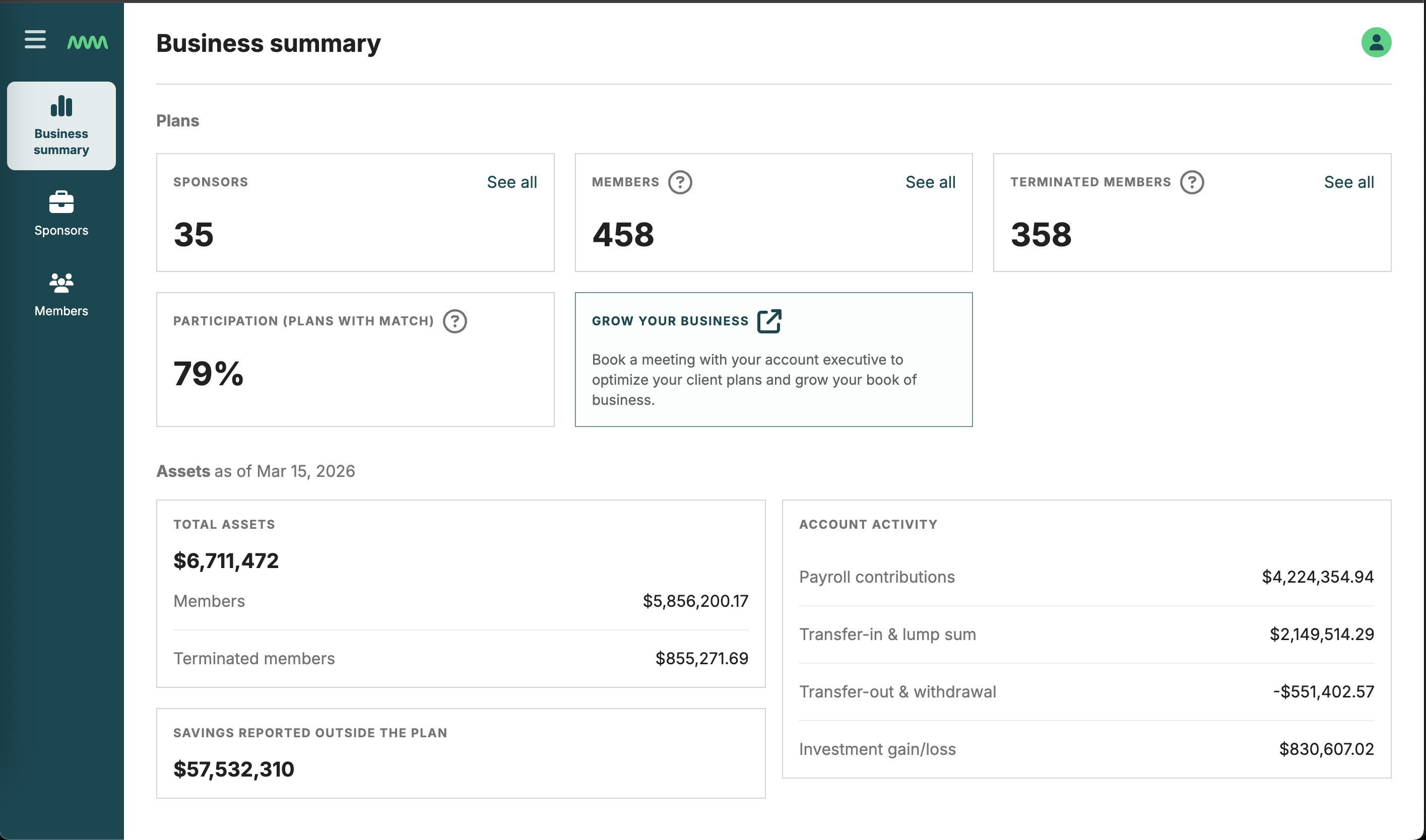Click See all on Terminated Members card
1426x840 pixels.
1349,182
